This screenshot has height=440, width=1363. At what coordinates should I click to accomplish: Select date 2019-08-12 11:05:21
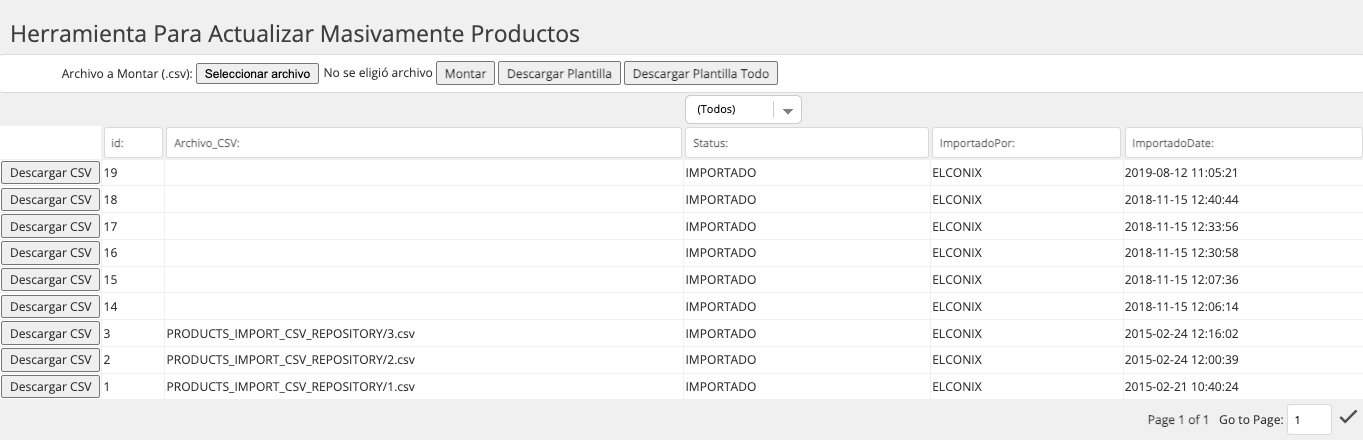[x=1182, y=173]
